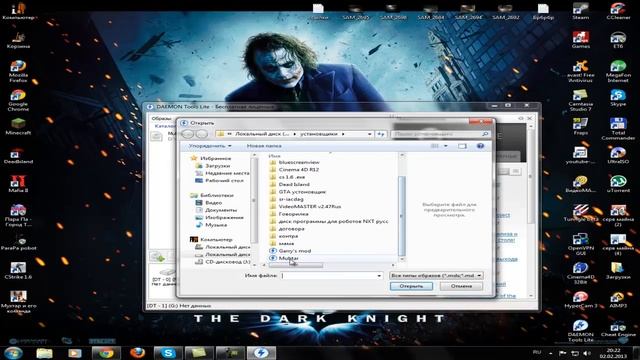Launch UltraISO desktop icon
Viewport: 640px width, 360px height.
point(618,155)
